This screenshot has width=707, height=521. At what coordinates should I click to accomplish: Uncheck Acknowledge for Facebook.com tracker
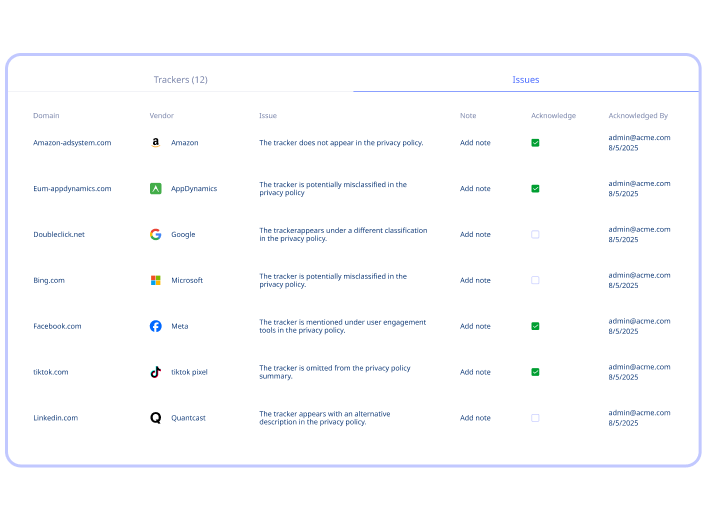(x=535, y=326)
